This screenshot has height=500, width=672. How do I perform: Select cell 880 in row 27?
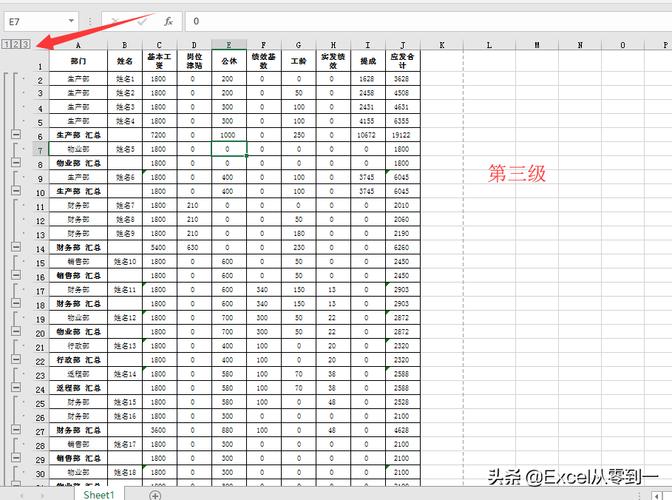229,430
